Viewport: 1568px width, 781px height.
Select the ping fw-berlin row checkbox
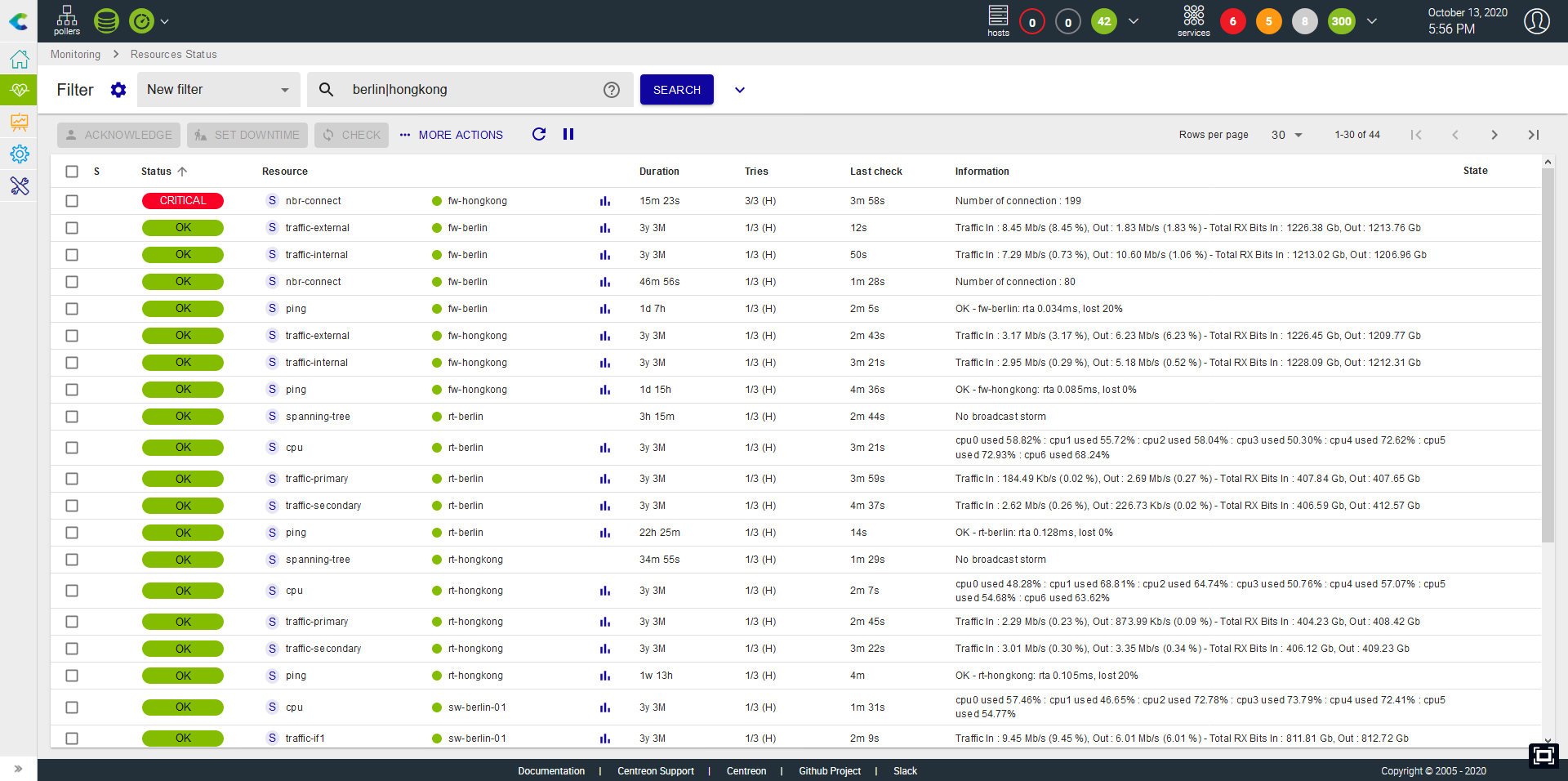72,309
